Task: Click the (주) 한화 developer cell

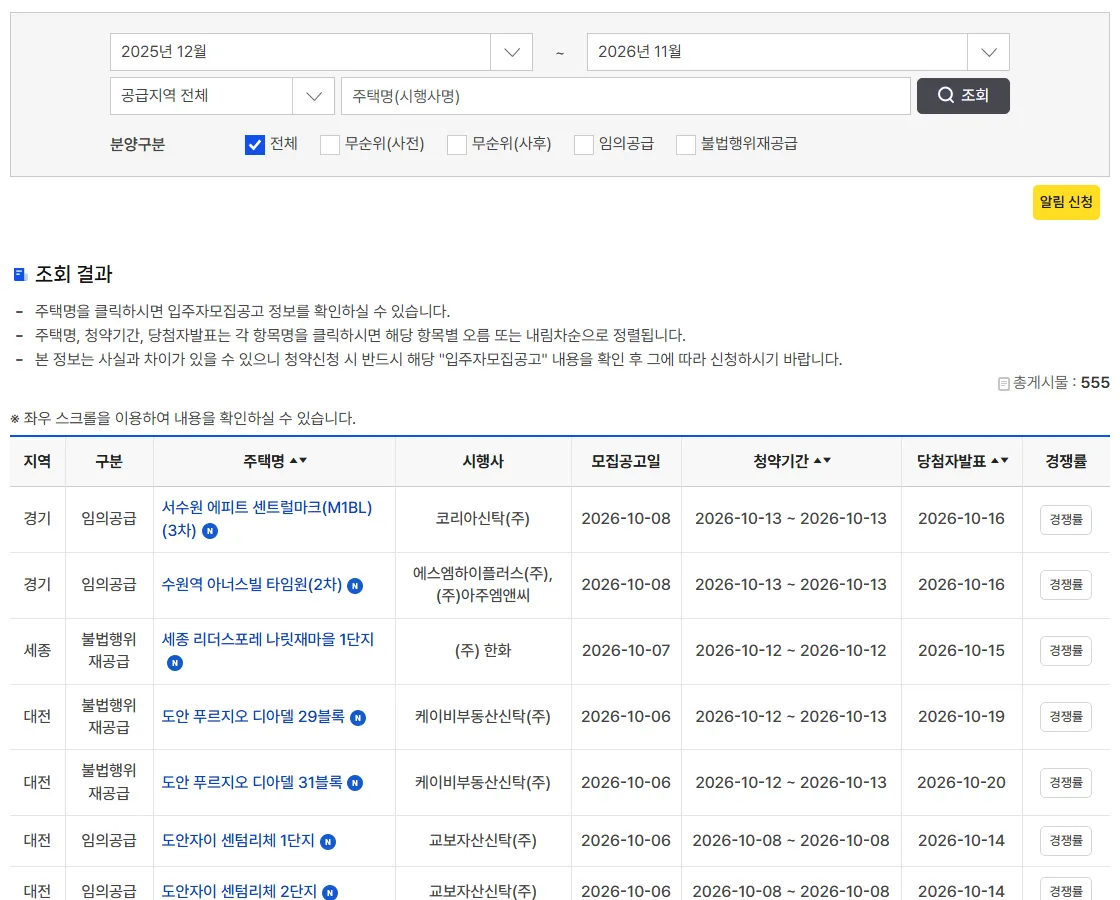Action: pos(483,651)
